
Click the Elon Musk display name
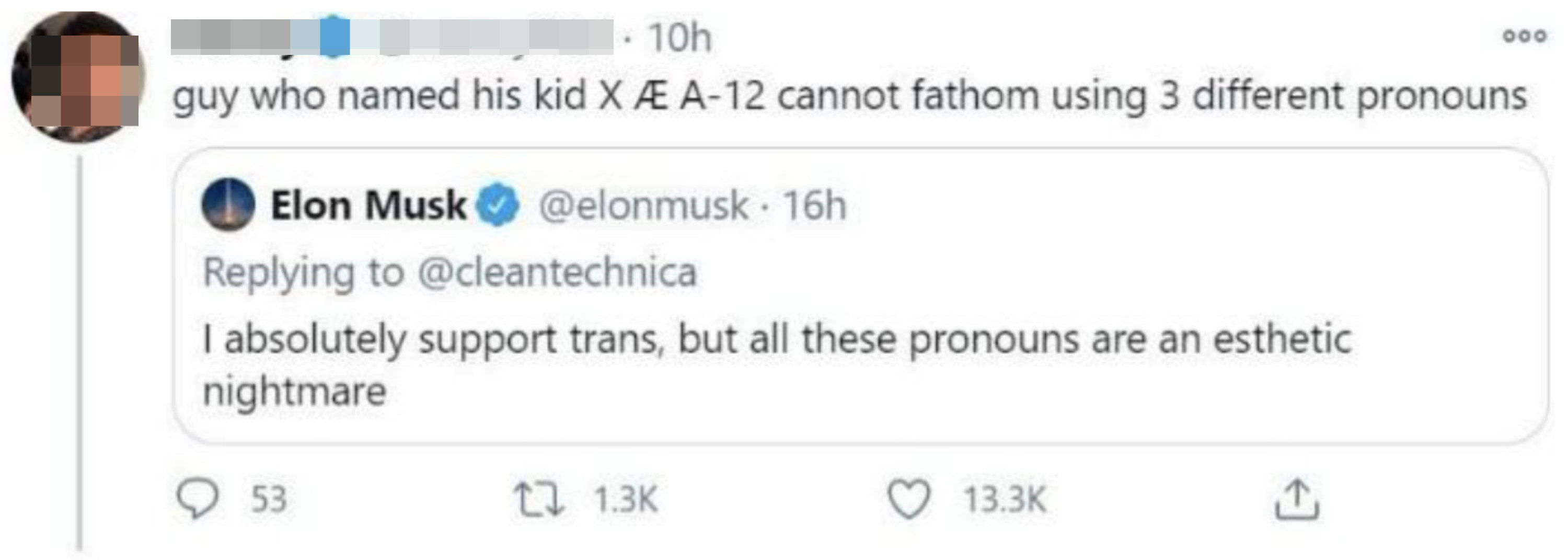coord(368,205)
